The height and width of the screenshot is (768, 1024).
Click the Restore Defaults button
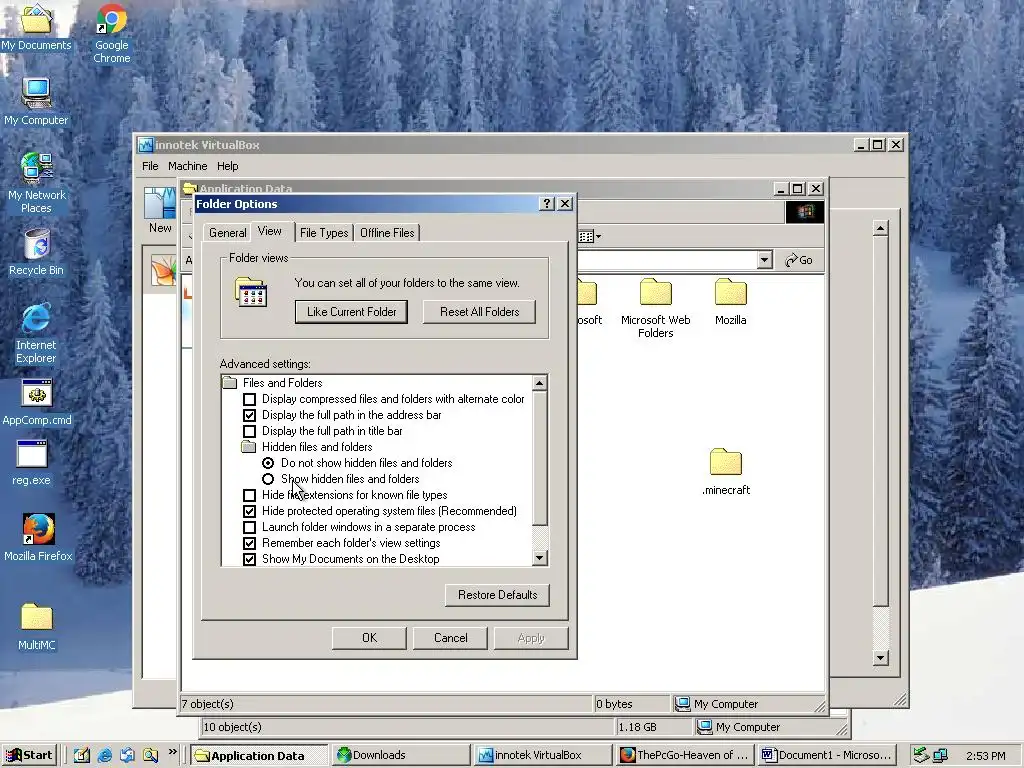point(497,595)
